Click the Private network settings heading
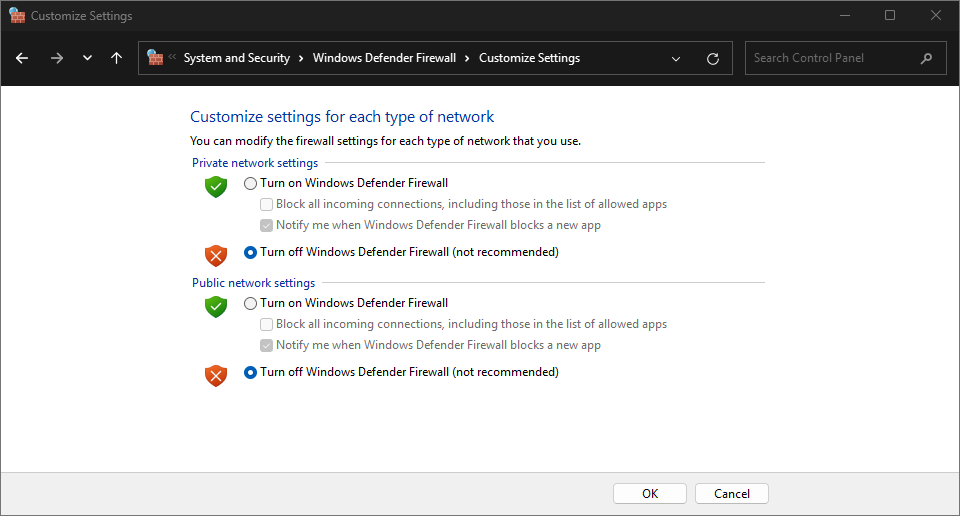960x516 pixels. [255, 163]
